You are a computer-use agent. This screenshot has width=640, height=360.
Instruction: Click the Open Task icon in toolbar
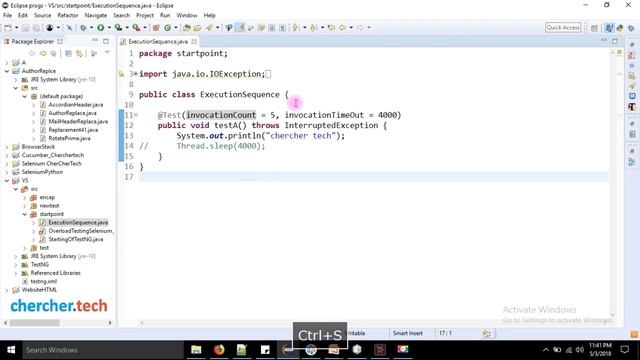[x=198, y=28]
